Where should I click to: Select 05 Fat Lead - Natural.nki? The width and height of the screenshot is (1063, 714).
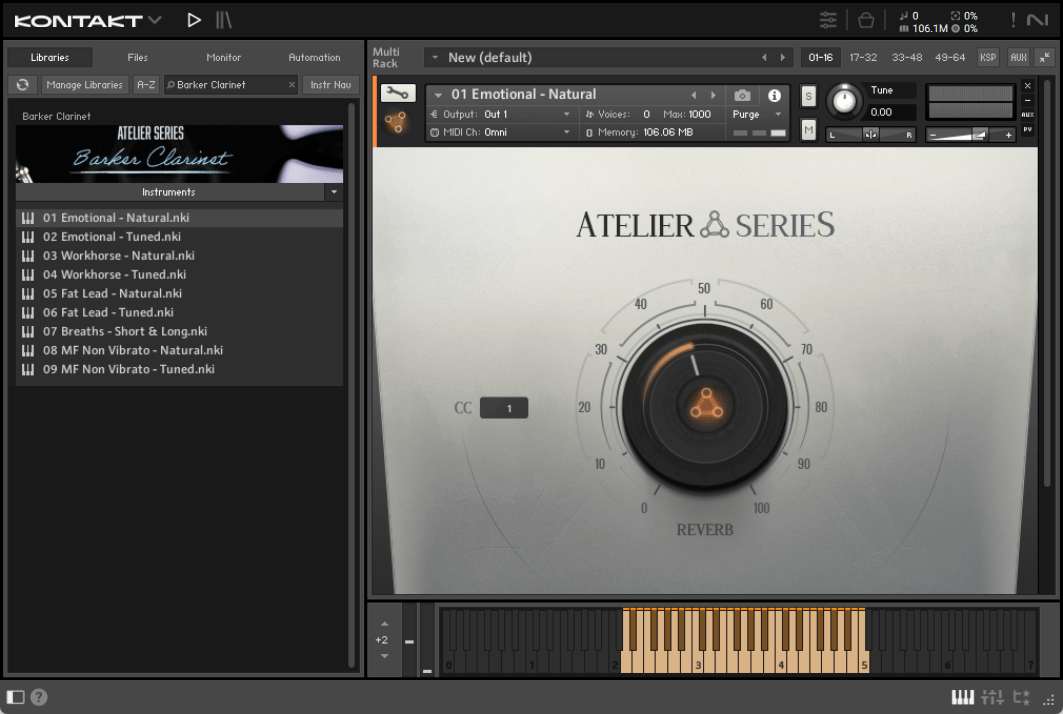tap(112, 293)
